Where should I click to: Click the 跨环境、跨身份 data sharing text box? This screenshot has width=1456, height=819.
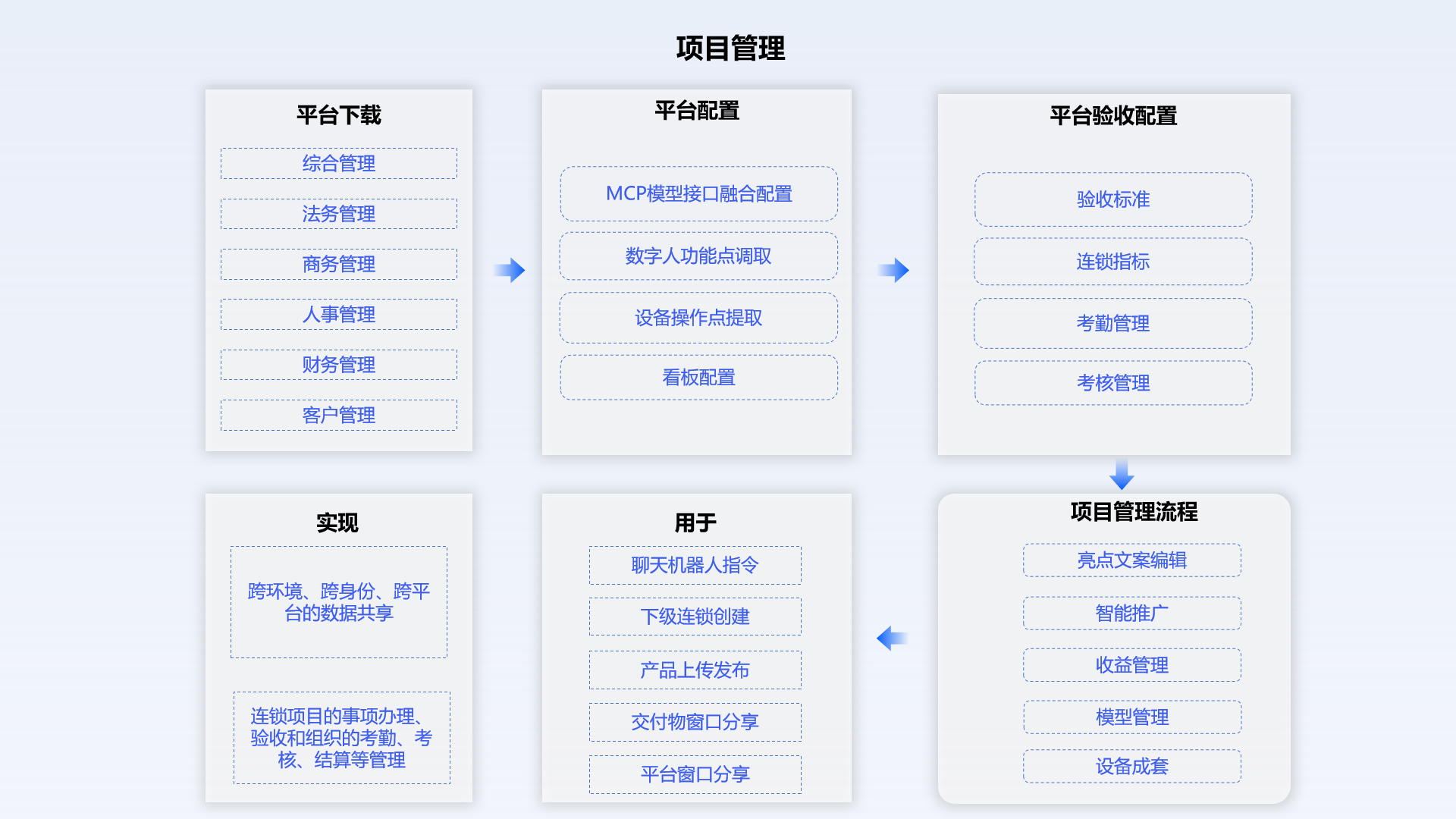pos(339,602)
